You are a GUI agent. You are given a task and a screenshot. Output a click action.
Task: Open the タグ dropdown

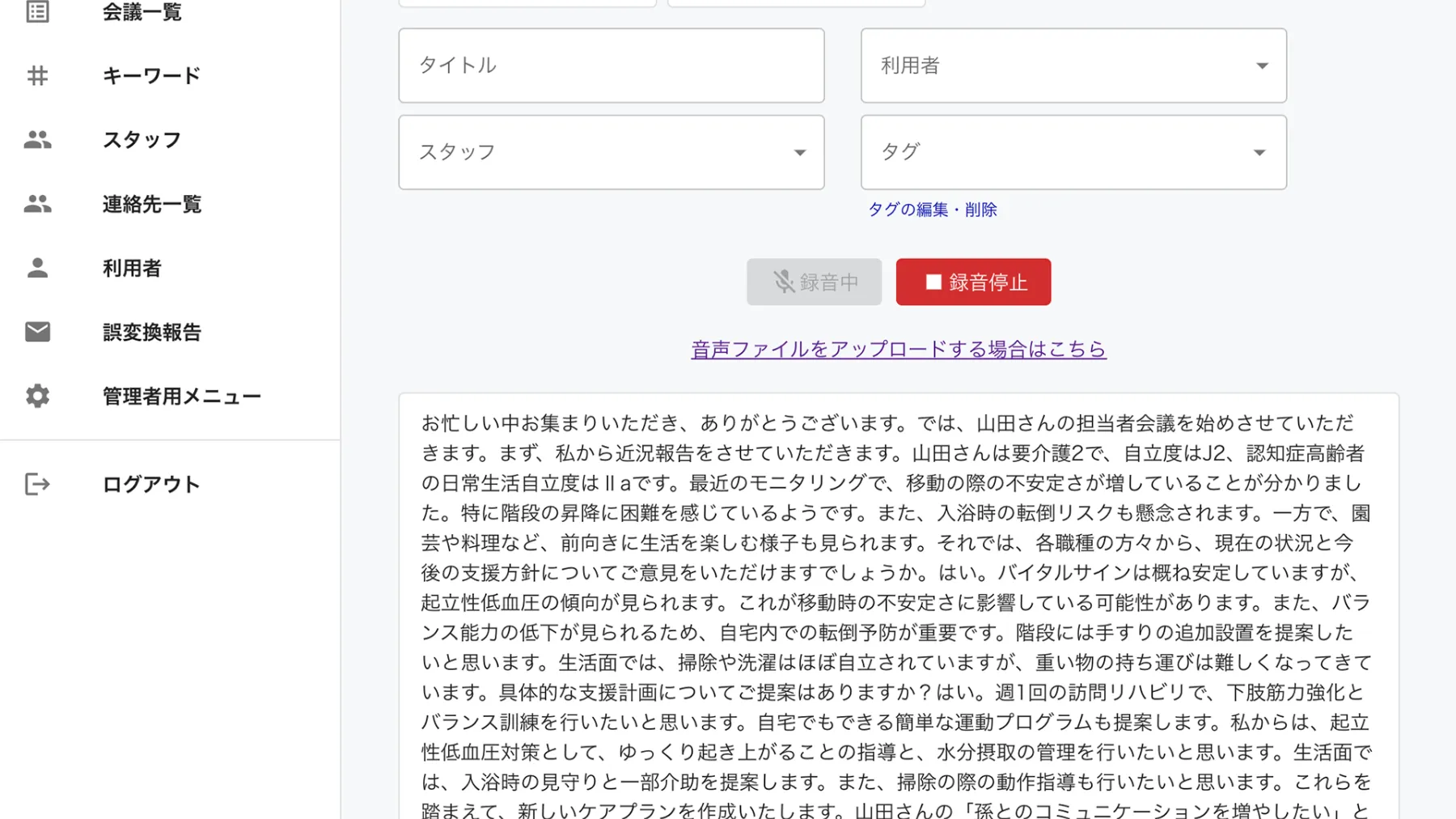coord(1073,152)
